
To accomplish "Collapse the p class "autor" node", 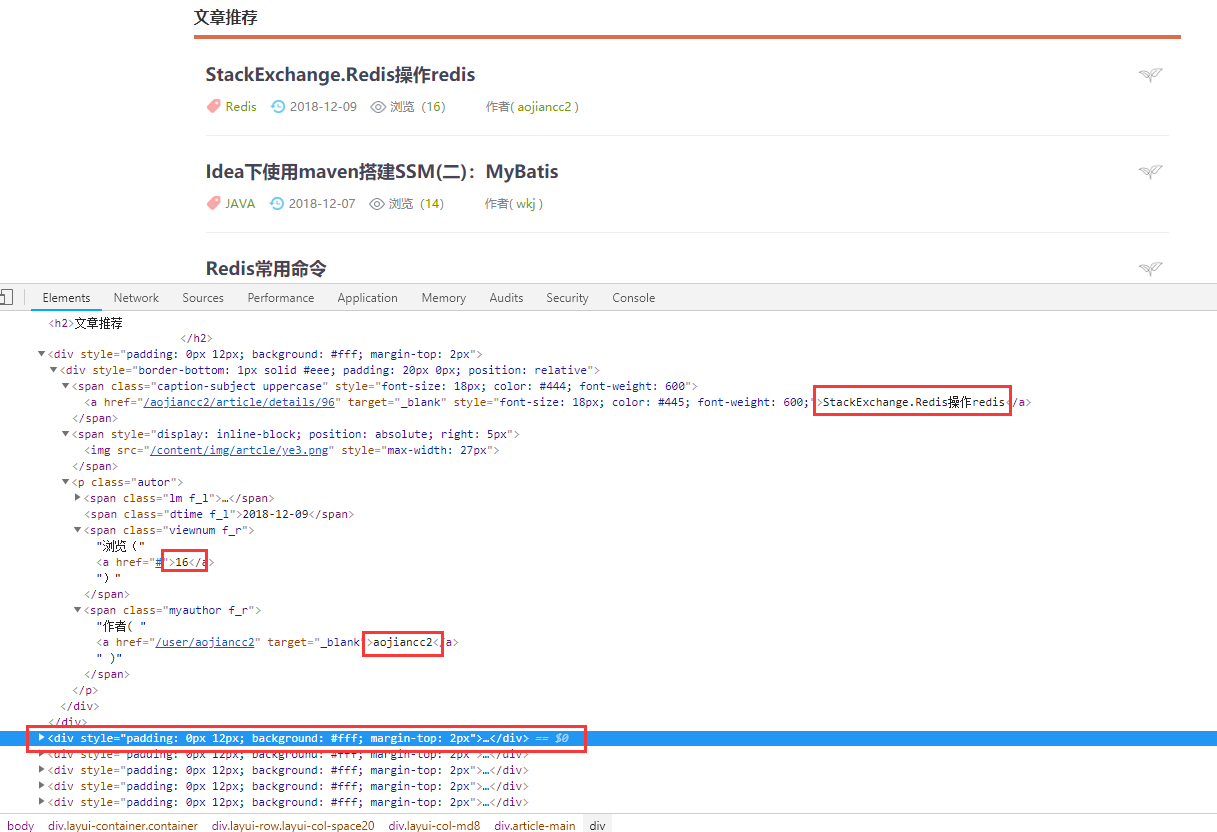I will (x=66, y=482).
